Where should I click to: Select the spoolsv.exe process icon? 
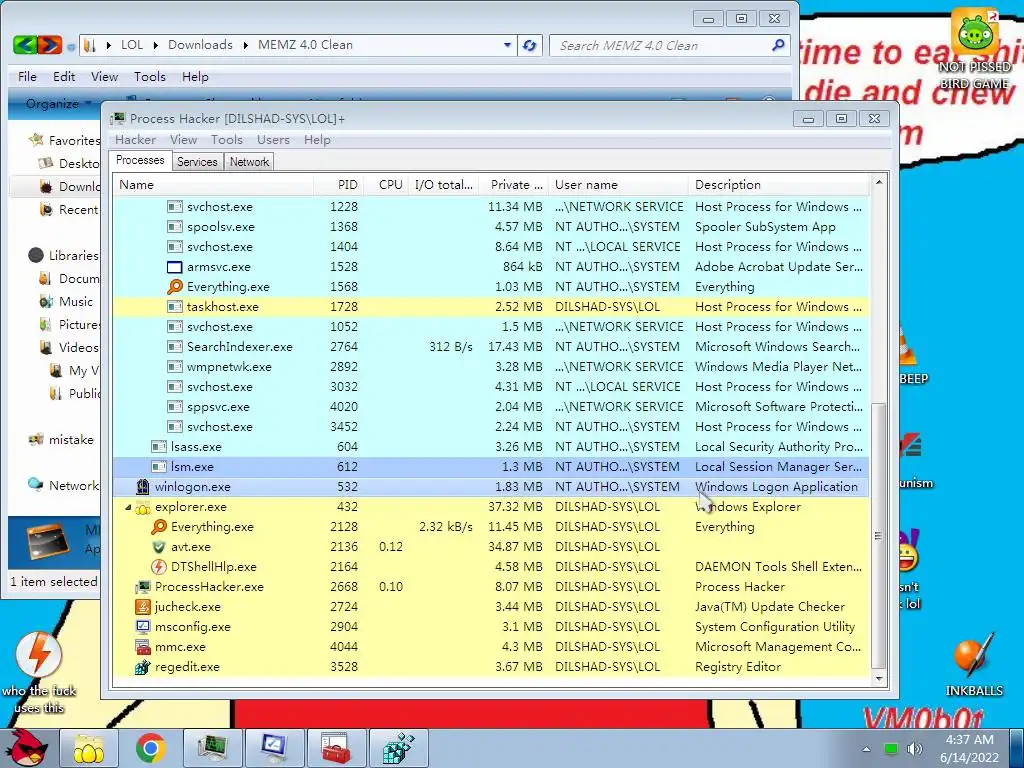coord(174,227)
